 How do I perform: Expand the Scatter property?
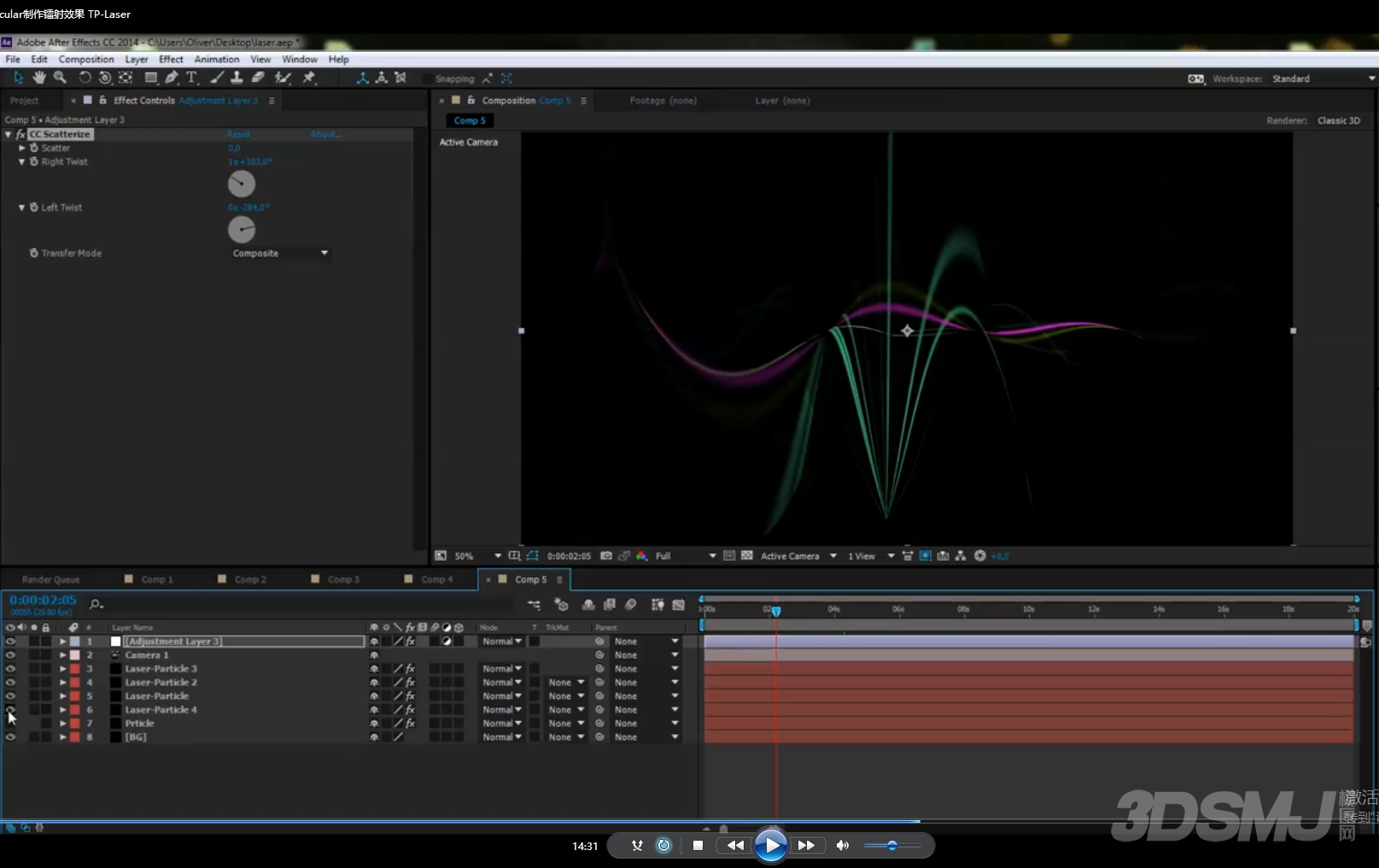(22, 148)
